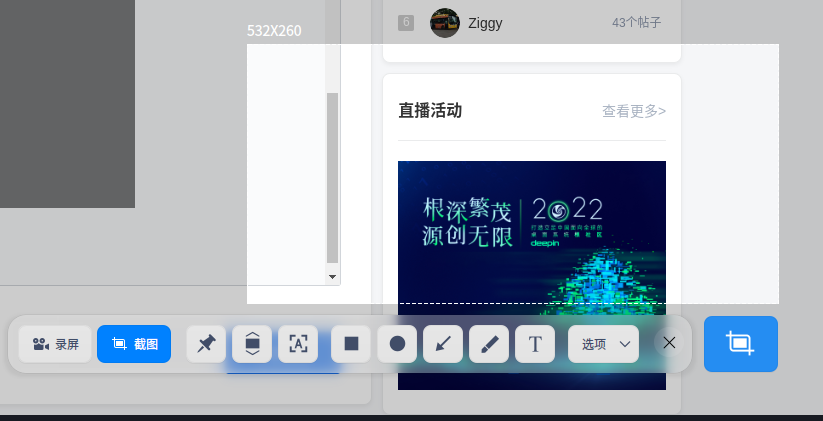Click the 直播活动 section heading
823x421 pixels.
point(430,111)
